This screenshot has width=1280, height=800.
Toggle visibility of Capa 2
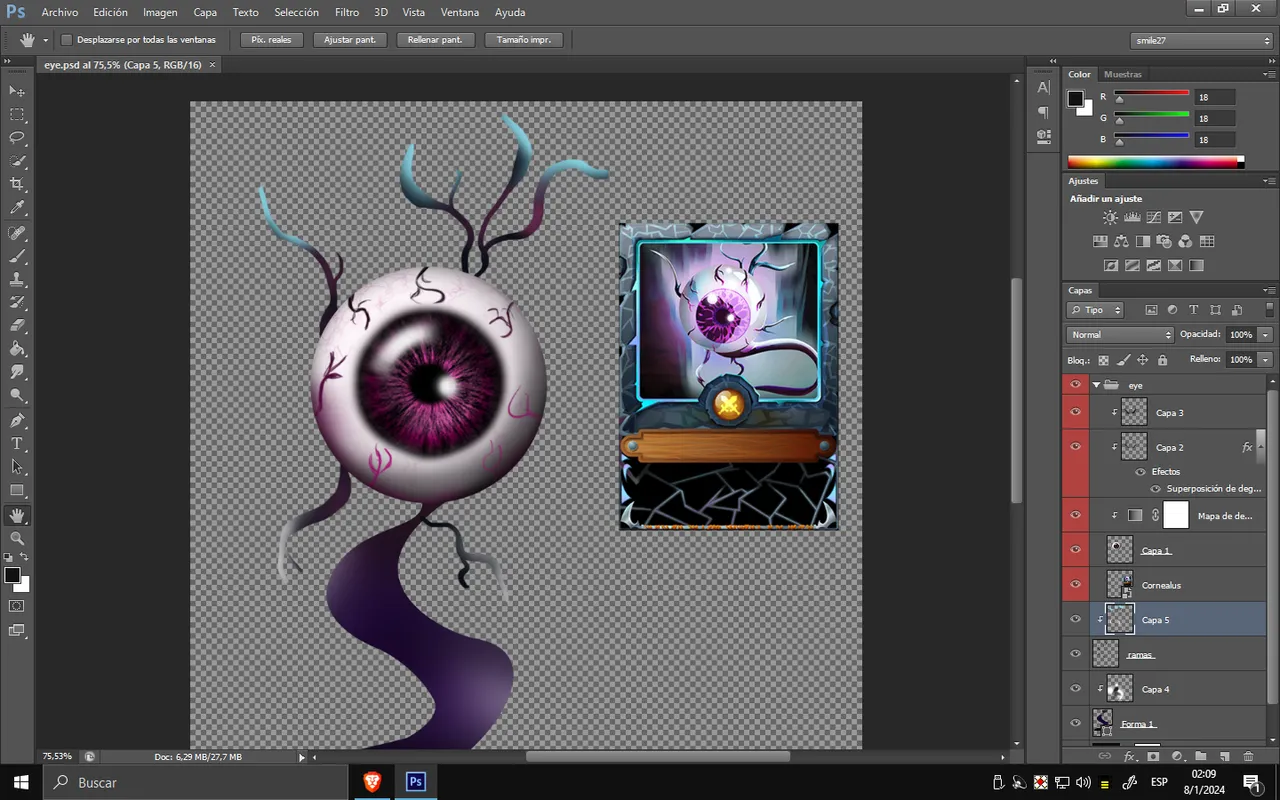1076,447
